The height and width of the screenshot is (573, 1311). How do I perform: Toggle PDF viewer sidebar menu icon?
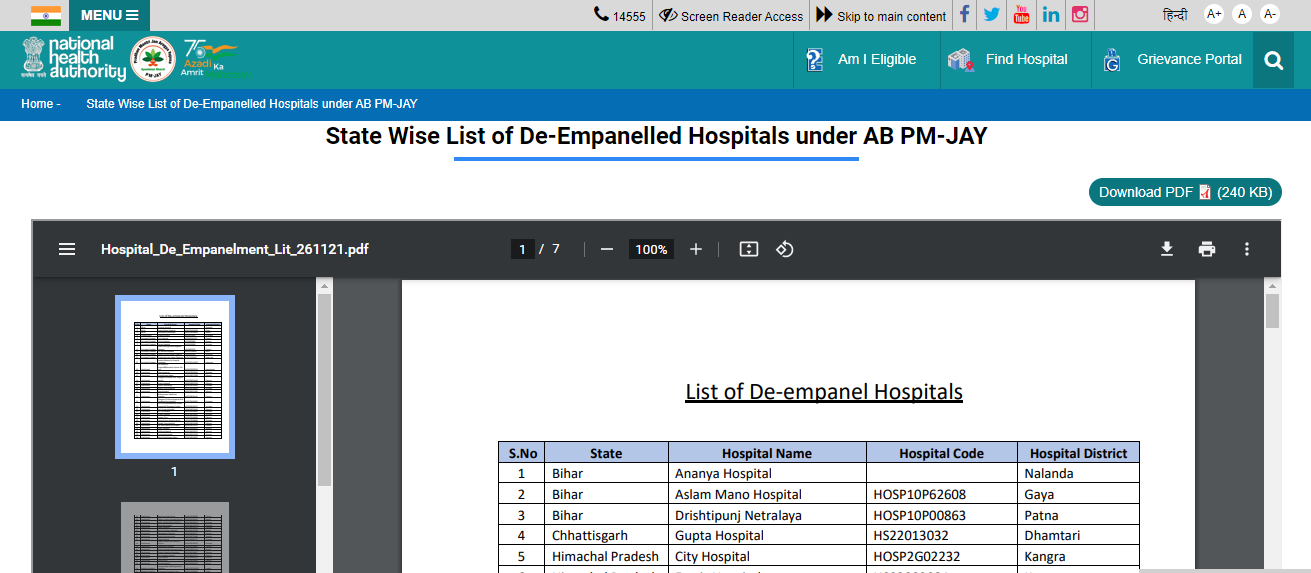(67, 249)
